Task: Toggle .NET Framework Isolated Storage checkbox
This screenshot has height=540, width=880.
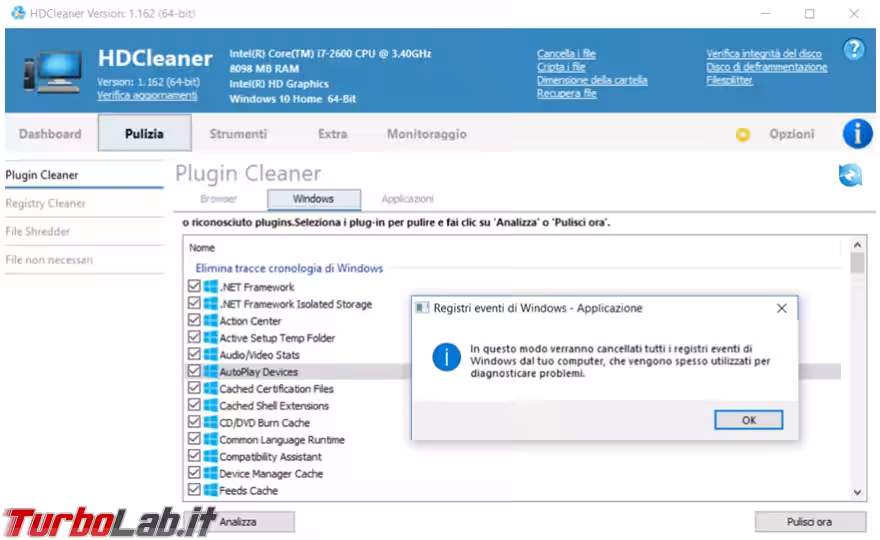Action: click(194, 303)
